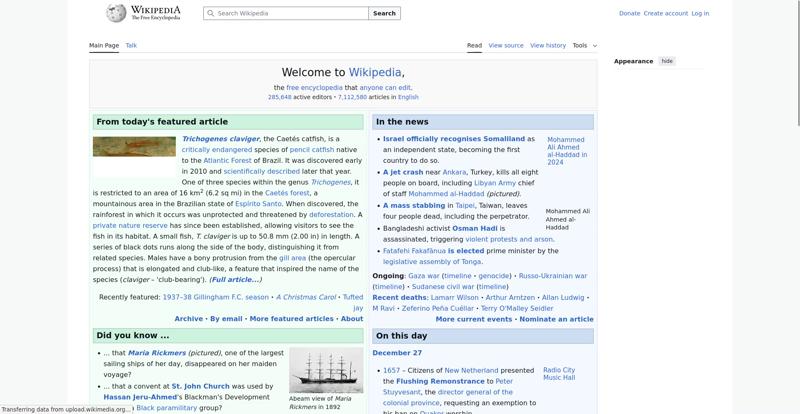This screenshot has height=414, width=800.
Task: Open the Log in link
Action: click(700, 14)
